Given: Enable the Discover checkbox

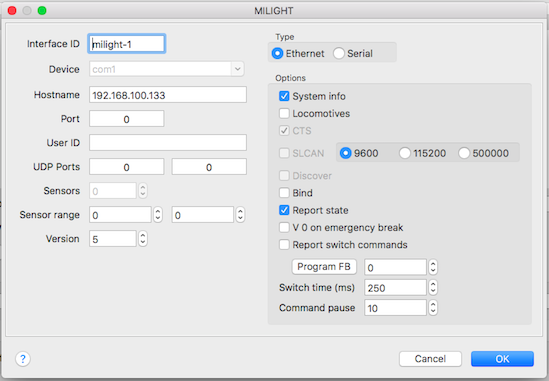Looking at the screenshot, I should [x=284, y=175].
